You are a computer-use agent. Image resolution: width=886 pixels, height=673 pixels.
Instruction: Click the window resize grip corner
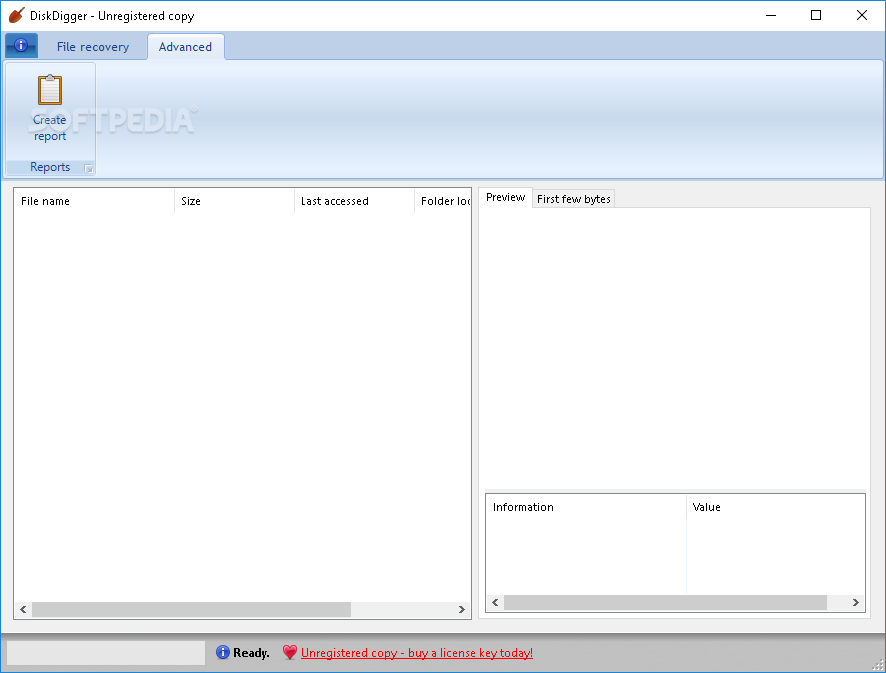[x=878, y=666]
